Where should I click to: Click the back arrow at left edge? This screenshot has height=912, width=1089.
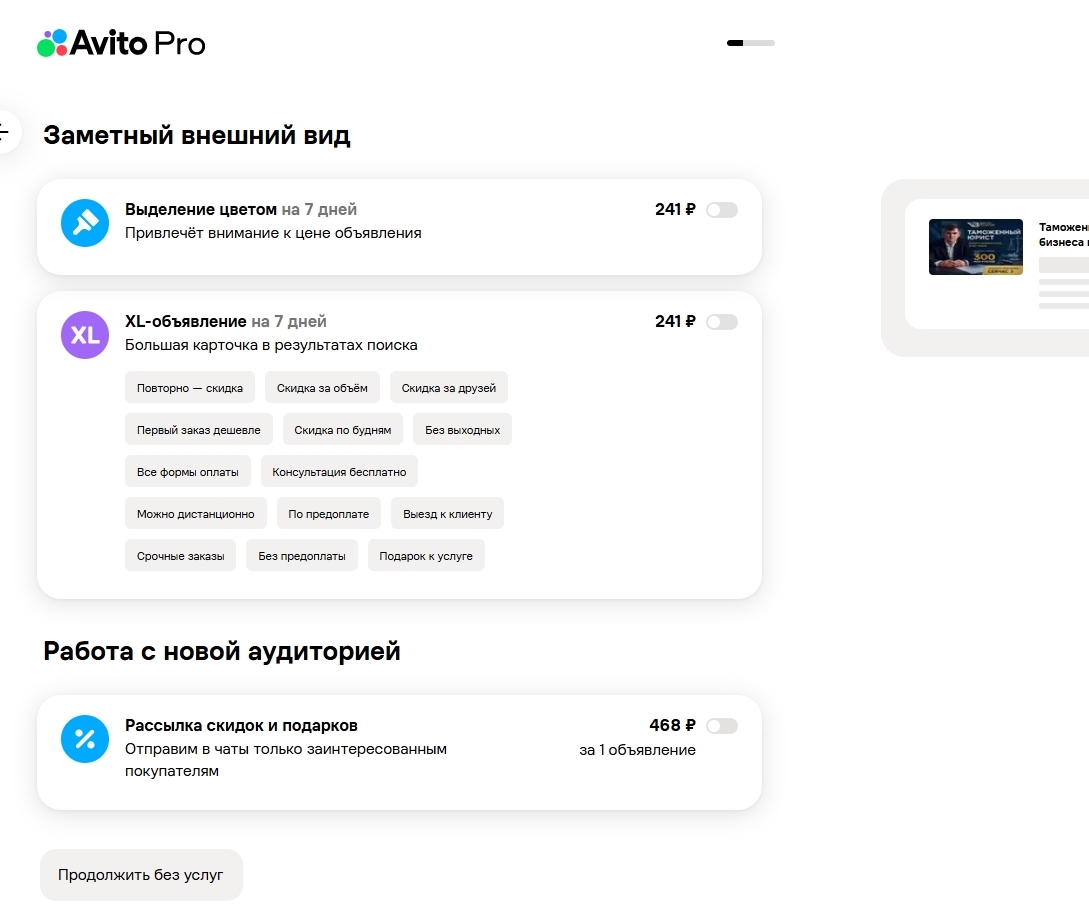tap(6, 131)
